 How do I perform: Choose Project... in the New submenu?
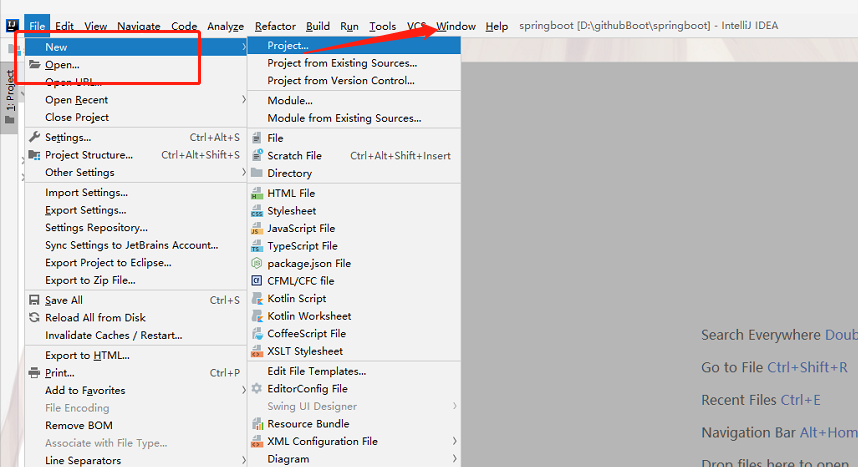354,45
